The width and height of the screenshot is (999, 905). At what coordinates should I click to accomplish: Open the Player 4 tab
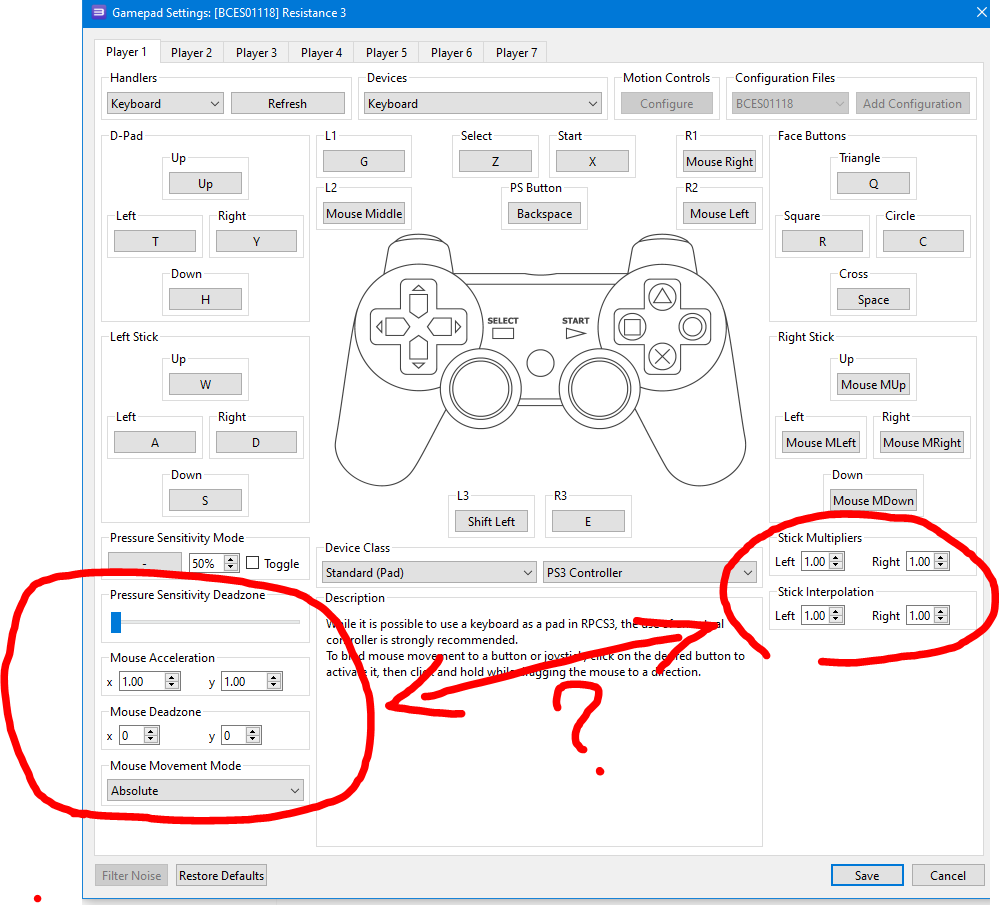pos(321,53)
